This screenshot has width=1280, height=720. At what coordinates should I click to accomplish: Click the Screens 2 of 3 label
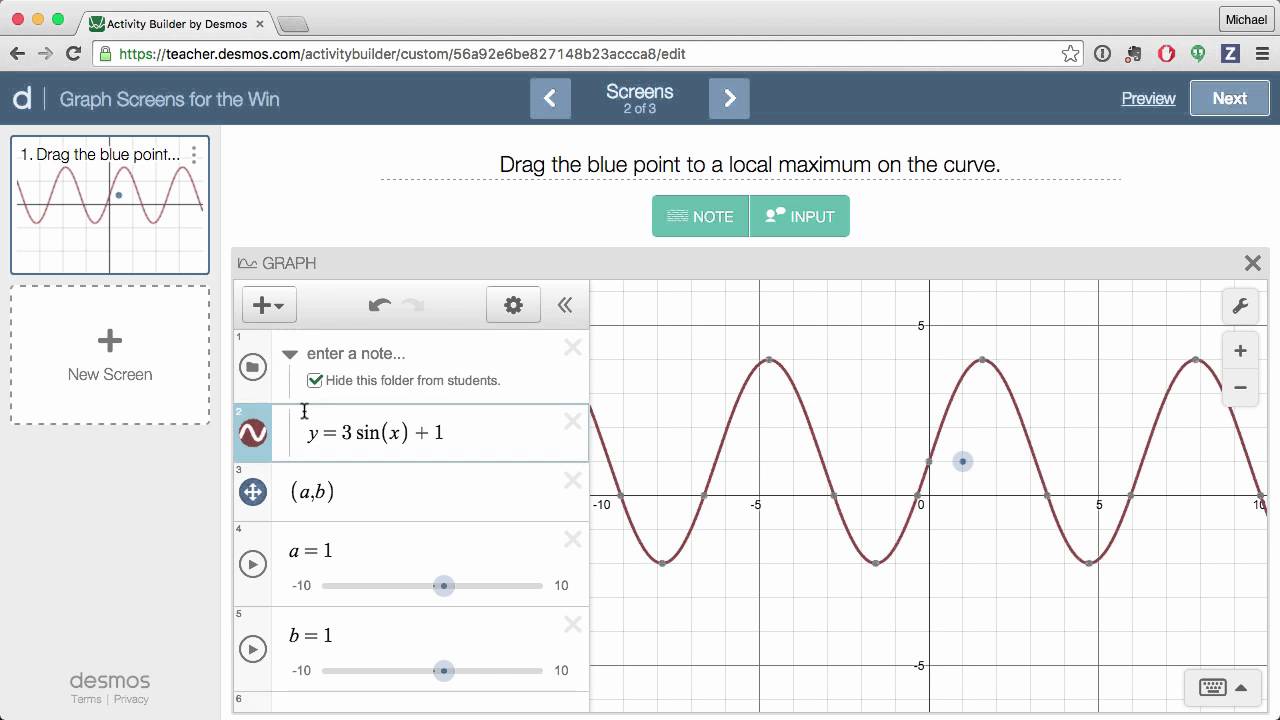click(x=640, y=98)
